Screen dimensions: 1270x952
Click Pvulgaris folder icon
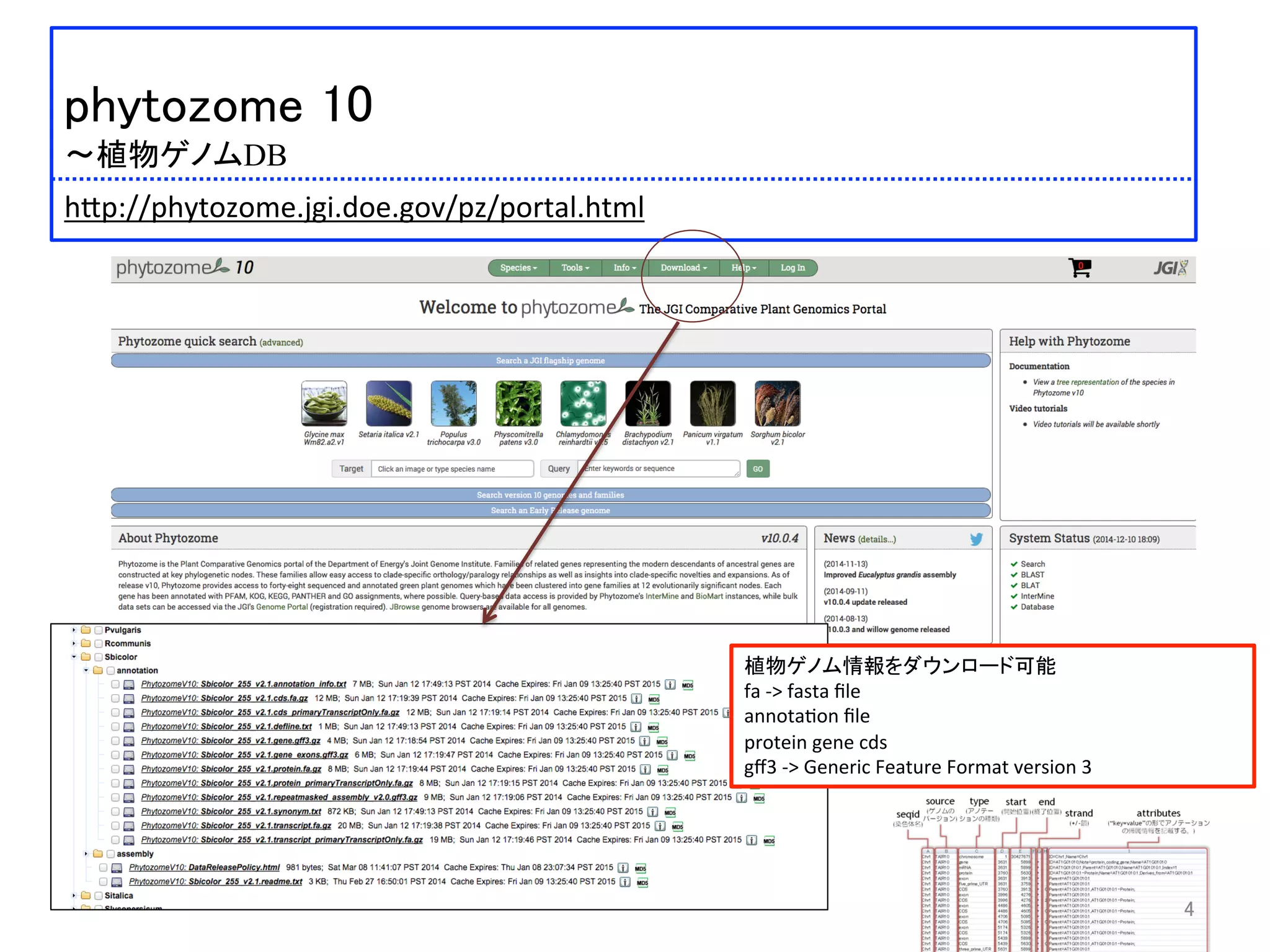pos(86,630)
